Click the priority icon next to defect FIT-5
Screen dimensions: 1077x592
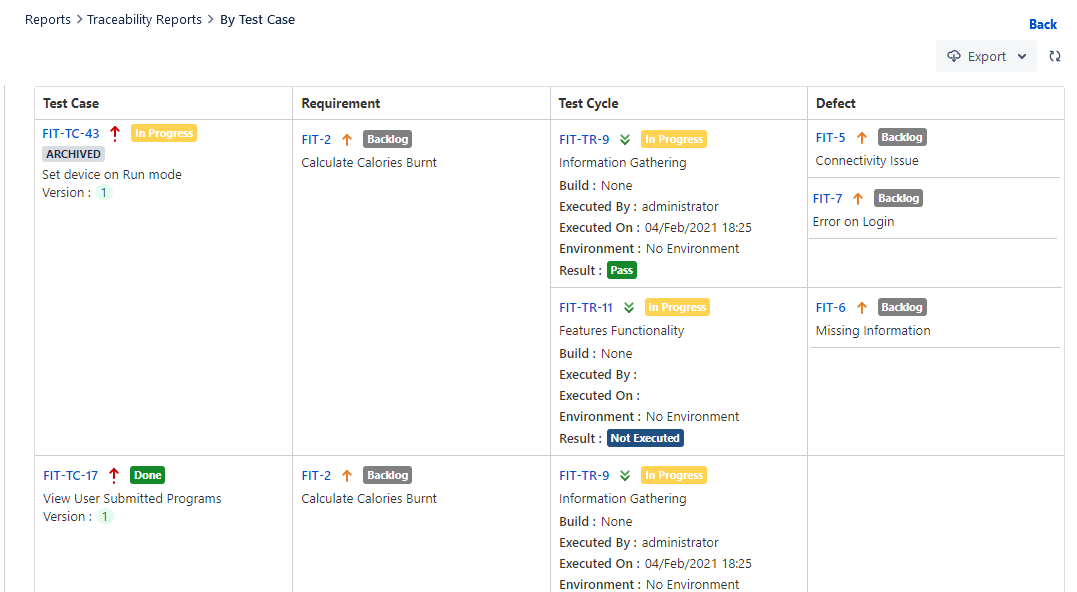click(x=862, y=136)
